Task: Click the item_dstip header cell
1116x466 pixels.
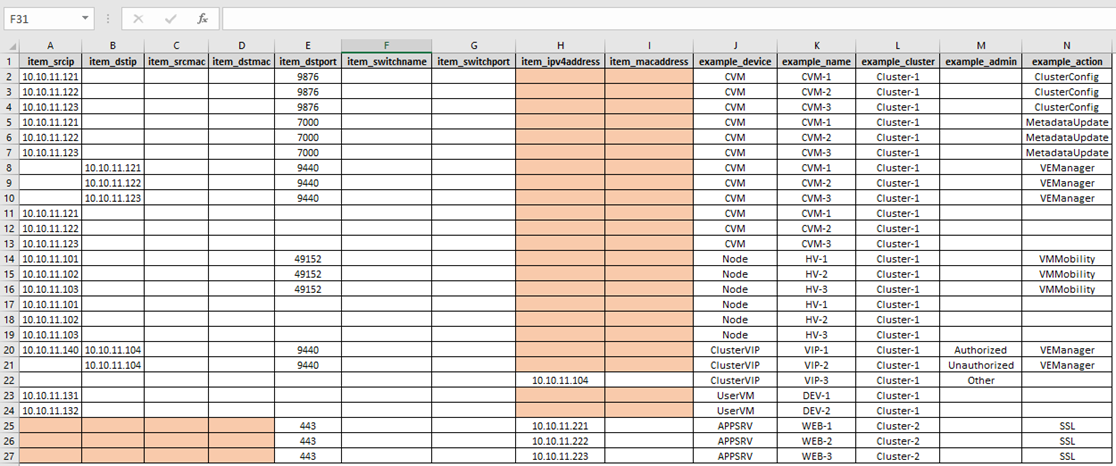Action: pos(113,61)
